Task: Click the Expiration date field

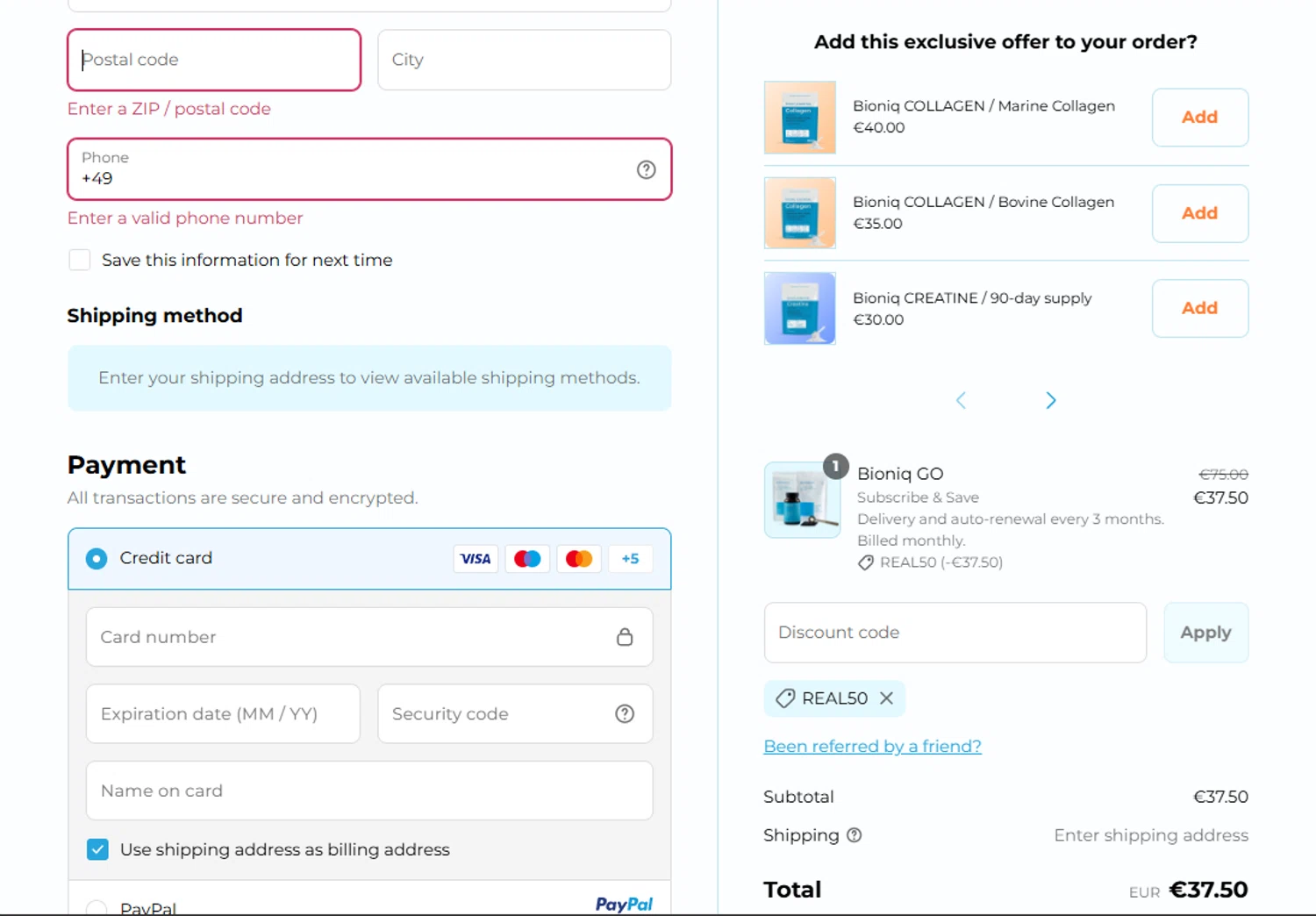Action: click(x=223, y=714)
